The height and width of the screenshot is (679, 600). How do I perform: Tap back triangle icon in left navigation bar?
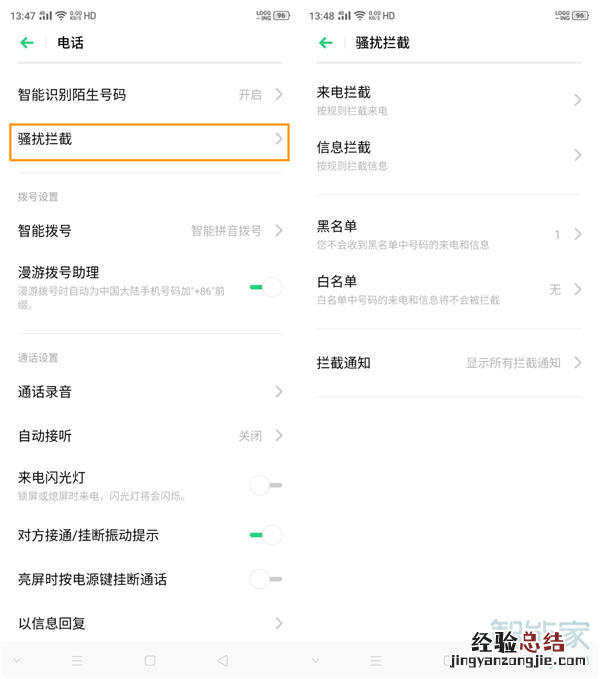[222, 661]
